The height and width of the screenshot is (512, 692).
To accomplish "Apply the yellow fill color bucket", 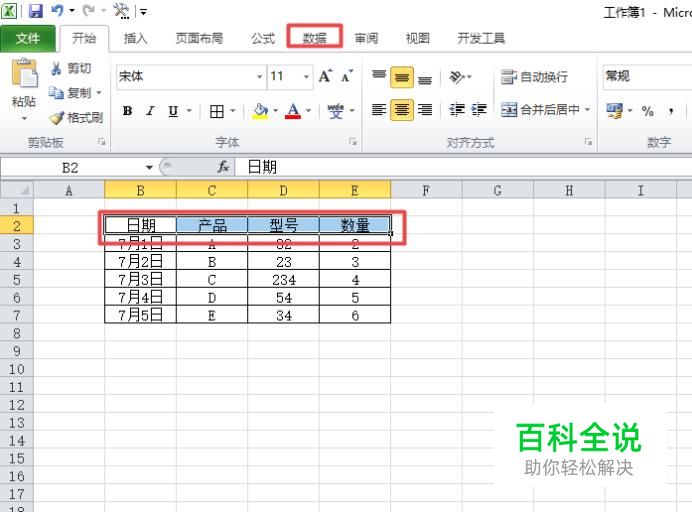I will 260,111.
